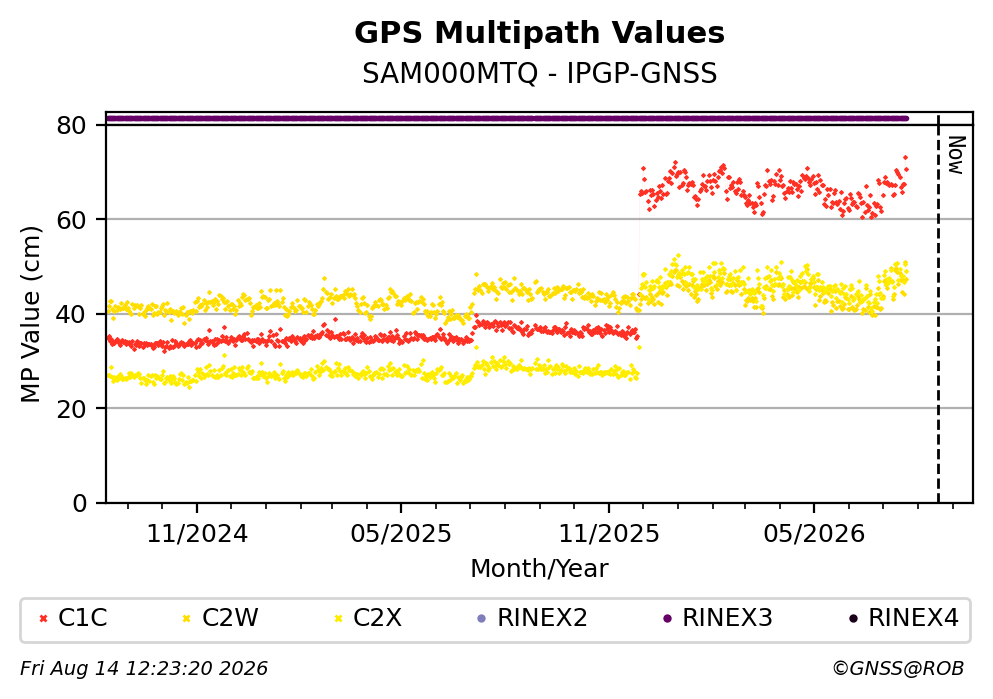Click the red C1C cluster above 60 cm
The image size is (993, 699).
[773, 189]
